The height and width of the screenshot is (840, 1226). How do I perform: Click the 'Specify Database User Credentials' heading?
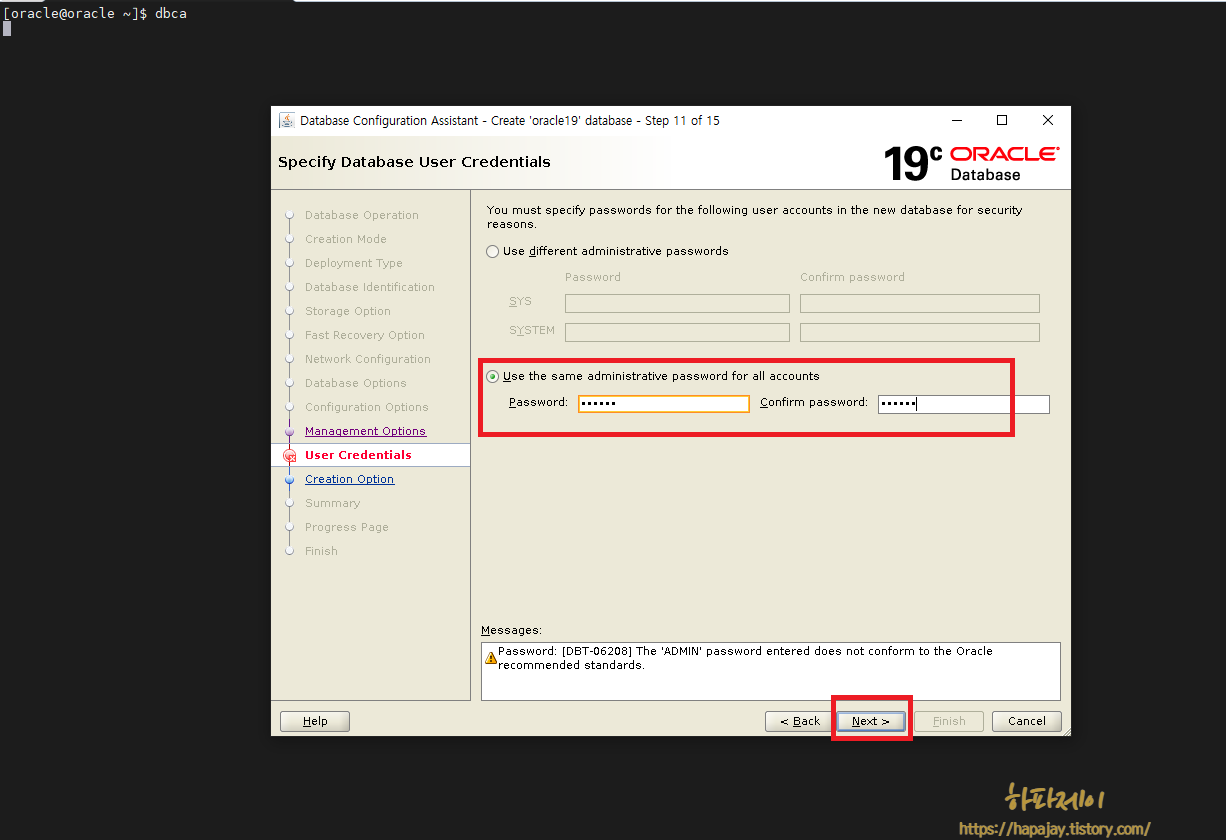(x=414, y=162)
